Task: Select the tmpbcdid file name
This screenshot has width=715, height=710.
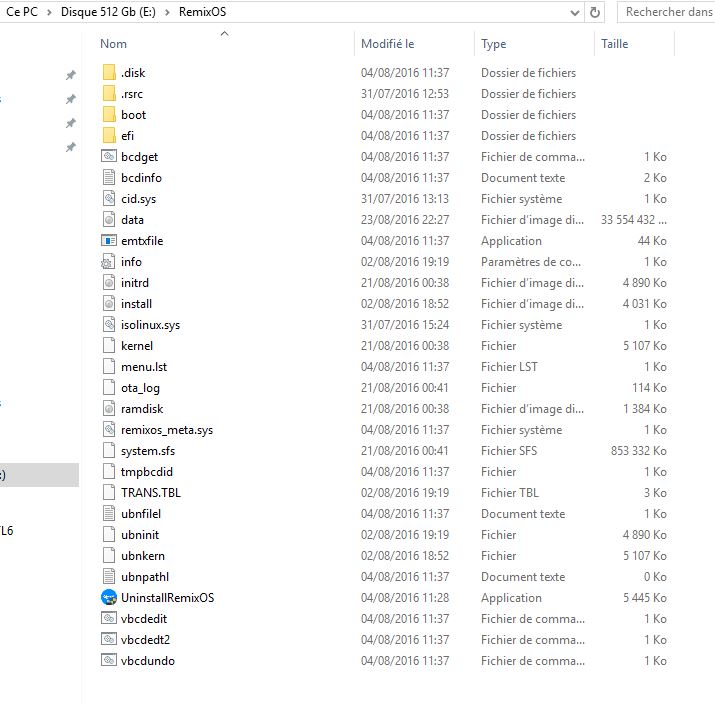Action: (x=147, y=472)
